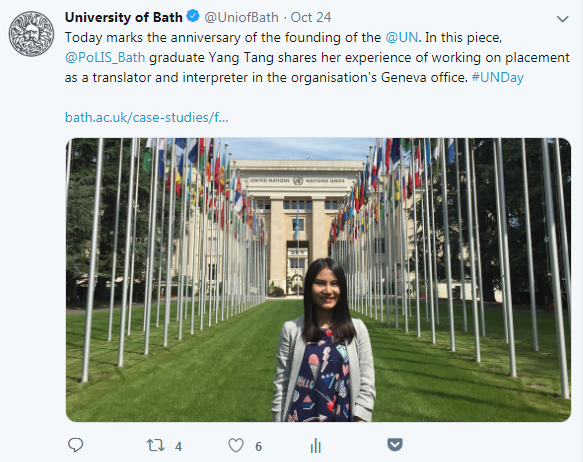583x462 pixels.
Task: Enlarge the UN Geneva photo
Action: point(318,280)
